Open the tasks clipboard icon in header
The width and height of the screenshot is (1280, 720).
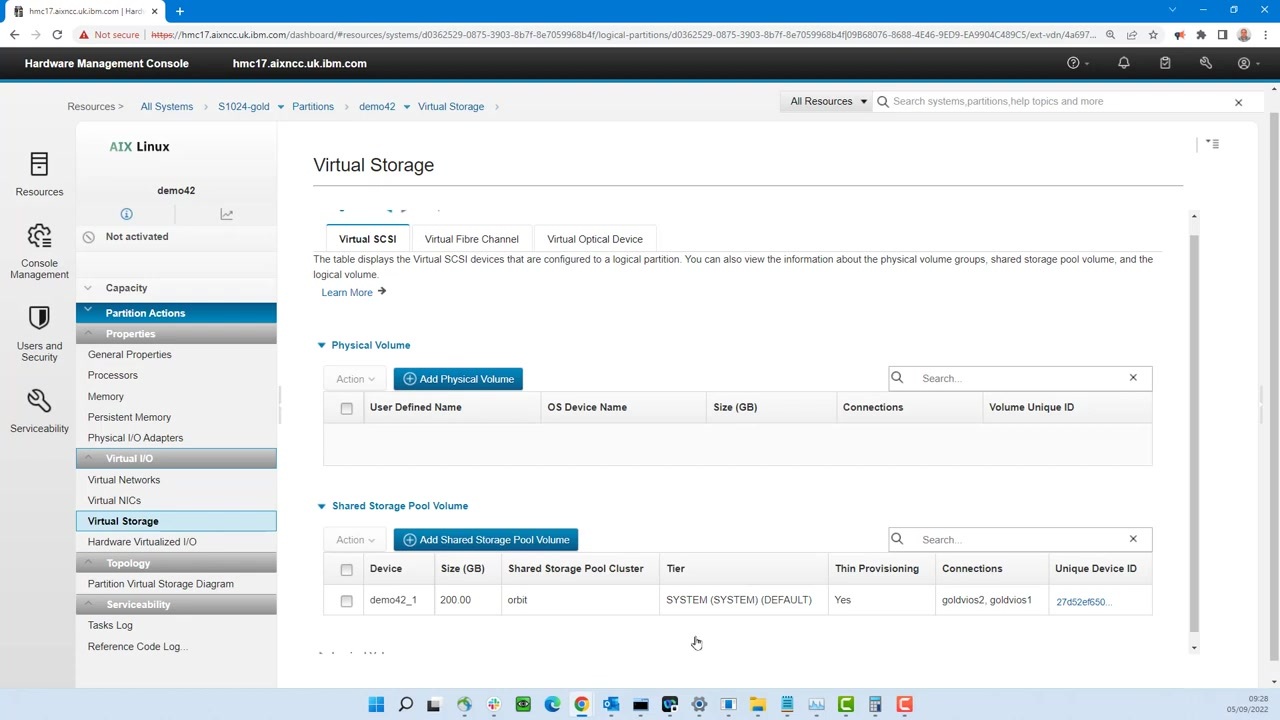[x=1165, y=63]
